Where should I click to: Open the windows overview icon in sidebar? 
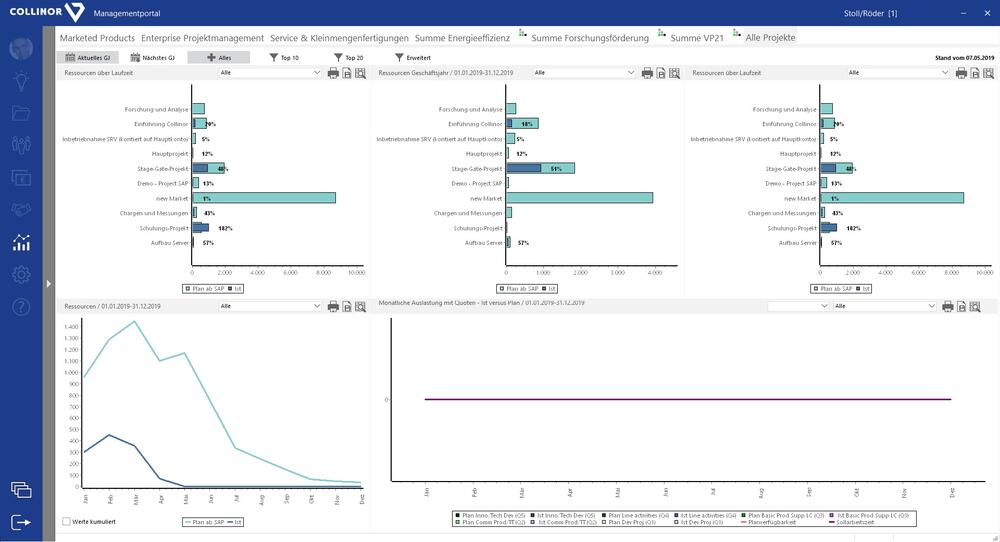pyautogui.click(x=21, y=489)
